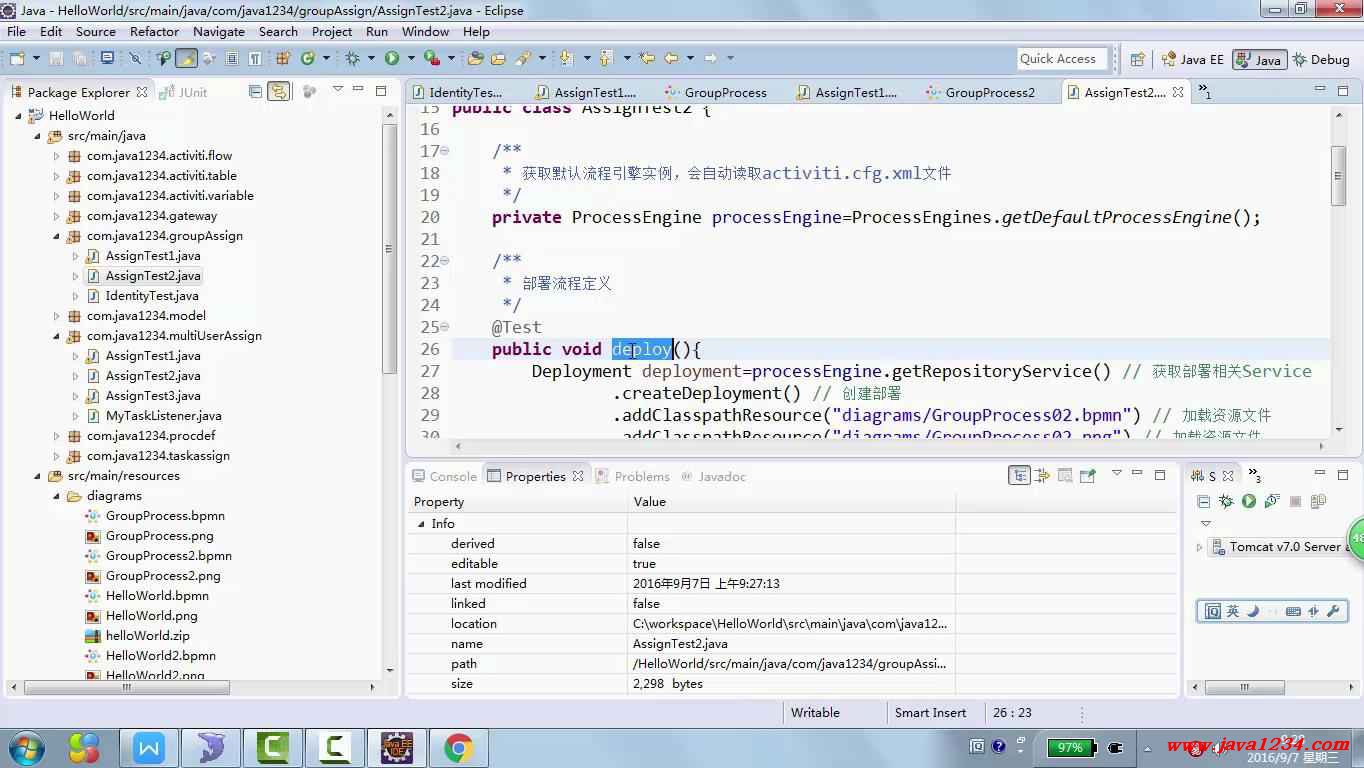This screenshot has width=1364, height=768.
Task: Expand the Tomcat v7.0 Server node
Action: pos(1200,547)
